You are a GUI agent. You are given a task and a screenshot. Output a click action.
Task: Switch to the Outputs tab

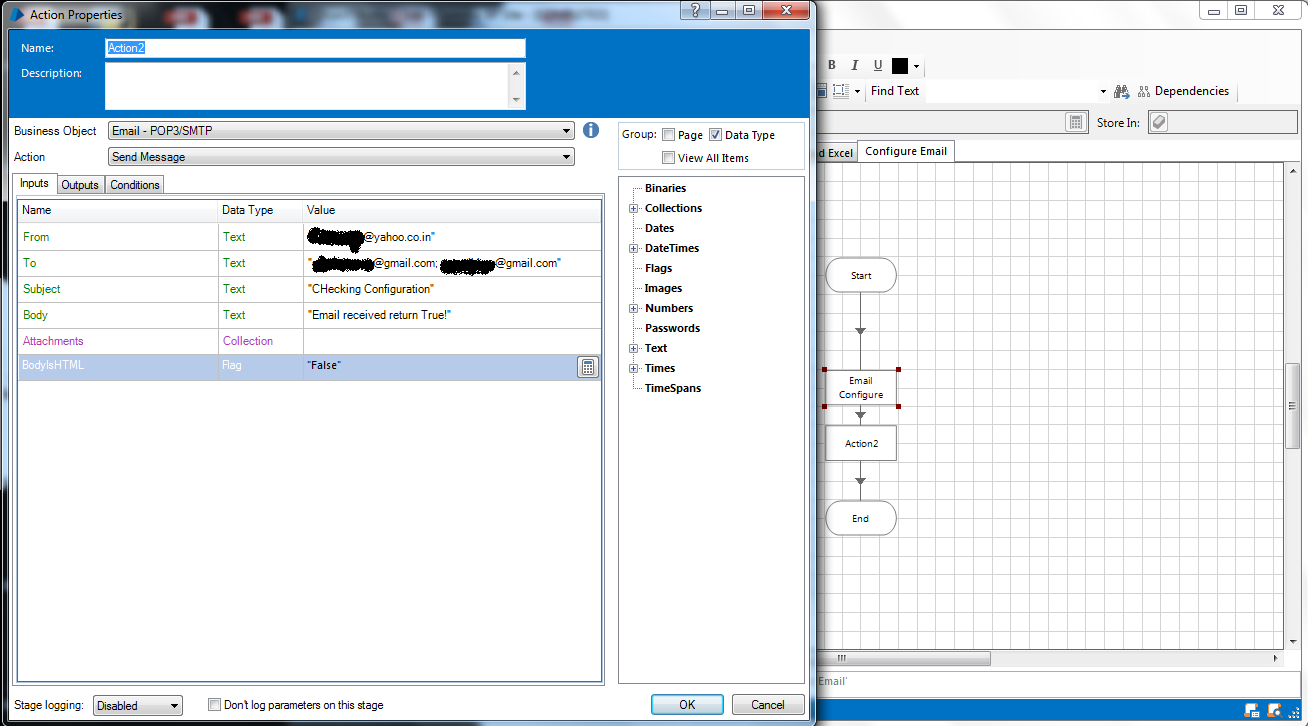80,184
